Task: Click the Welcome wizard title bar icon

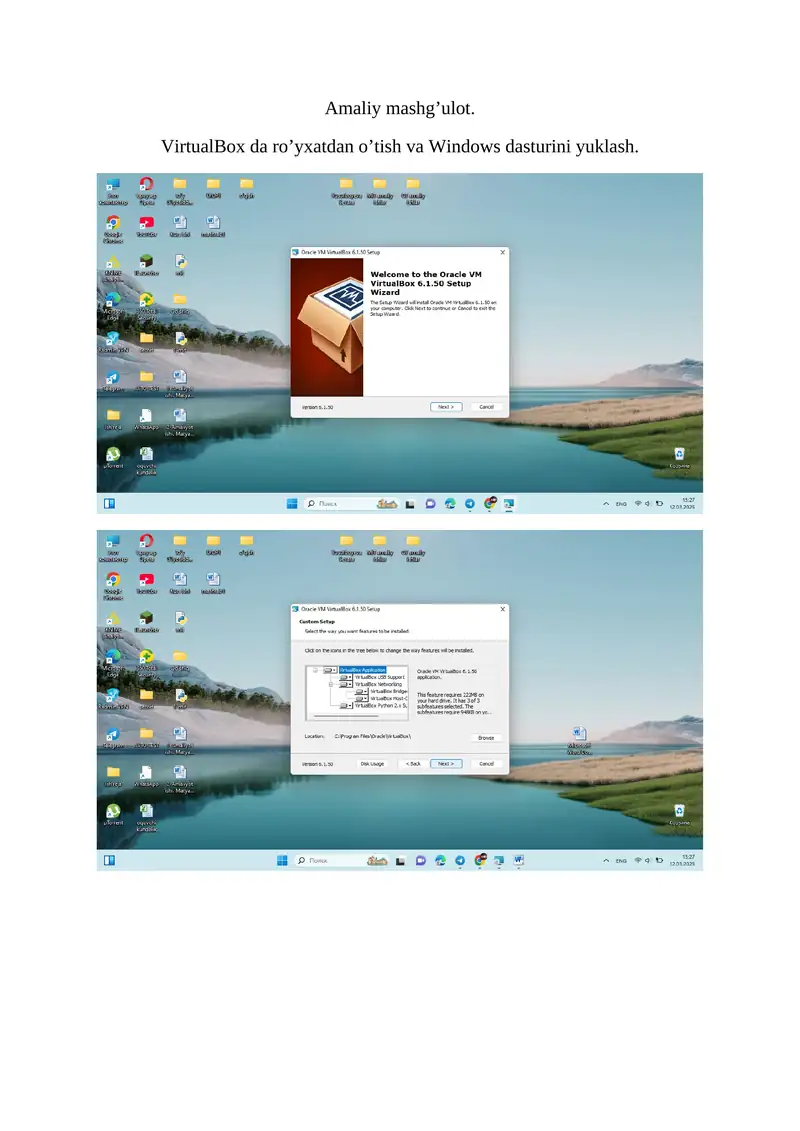Action: [295, 252]
